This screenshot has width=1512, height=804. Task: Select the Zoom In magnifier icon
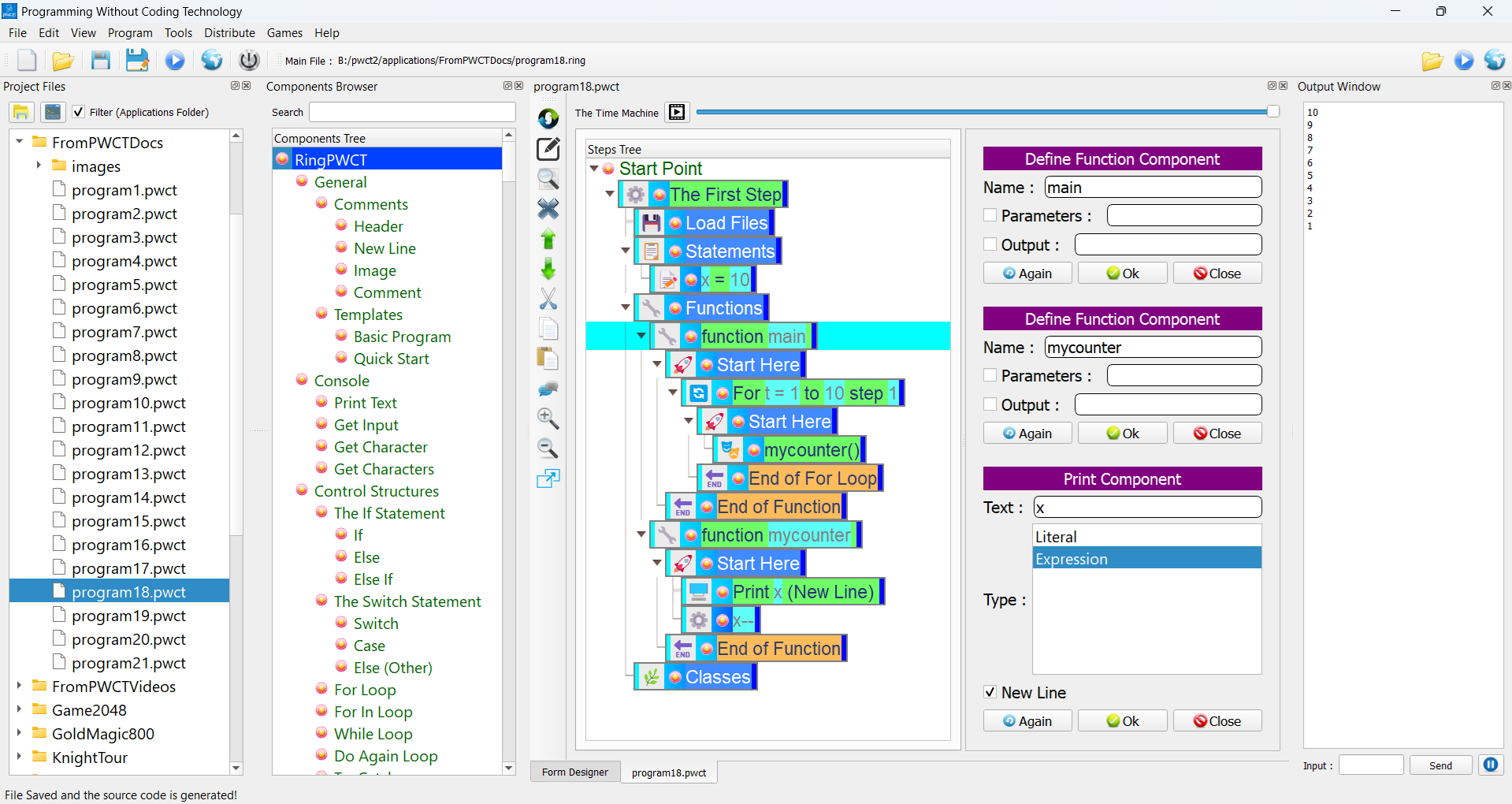(548, 419)
